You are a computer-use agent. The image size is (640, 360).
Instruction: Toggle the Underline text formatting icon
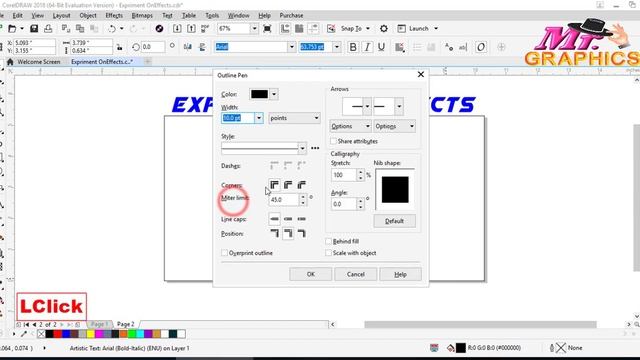click(x=381, y=47)
